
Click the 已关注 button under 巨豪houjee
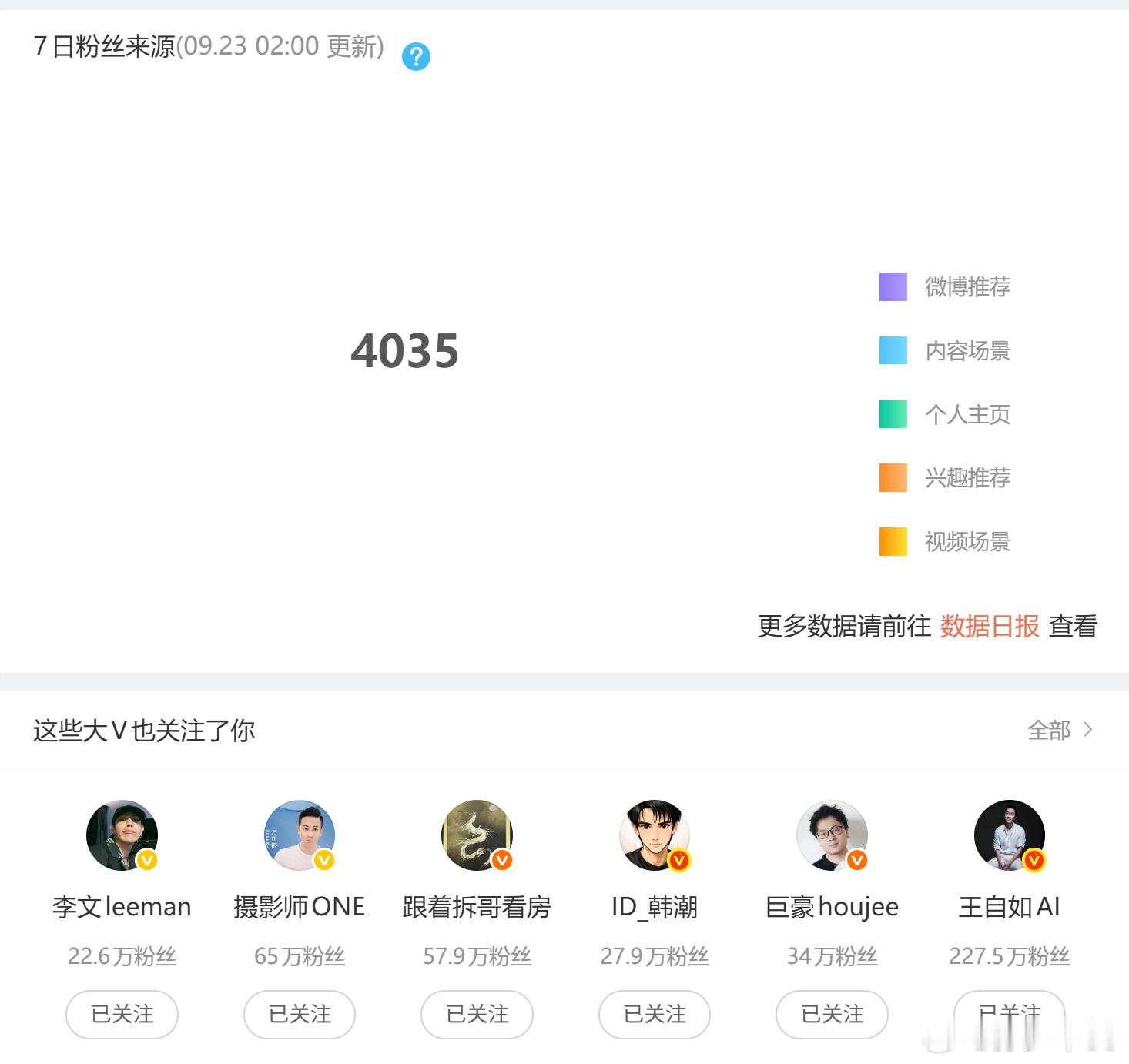tap(832, 1014)
